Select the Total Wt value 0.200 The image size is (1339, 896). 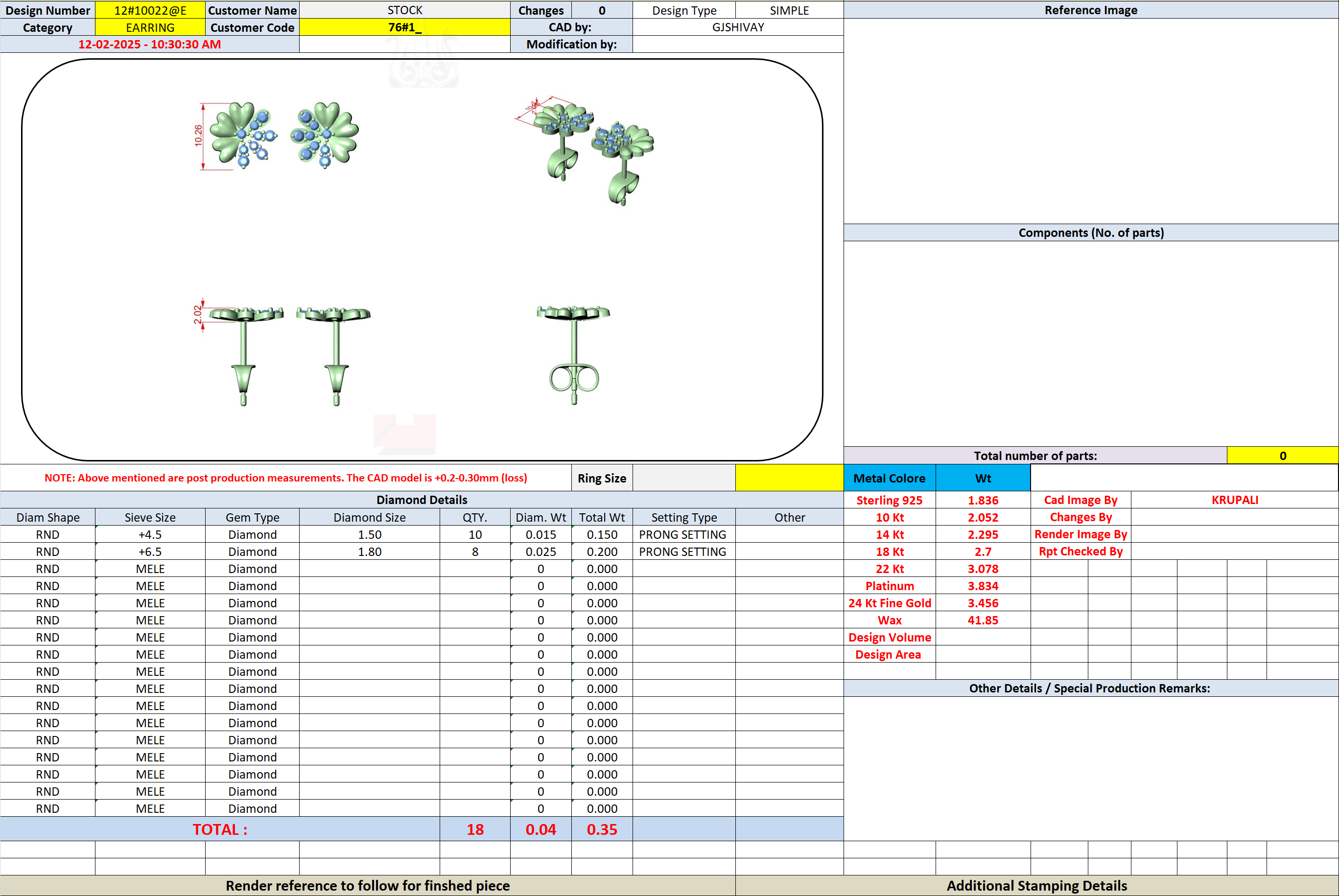coord(602,551)
